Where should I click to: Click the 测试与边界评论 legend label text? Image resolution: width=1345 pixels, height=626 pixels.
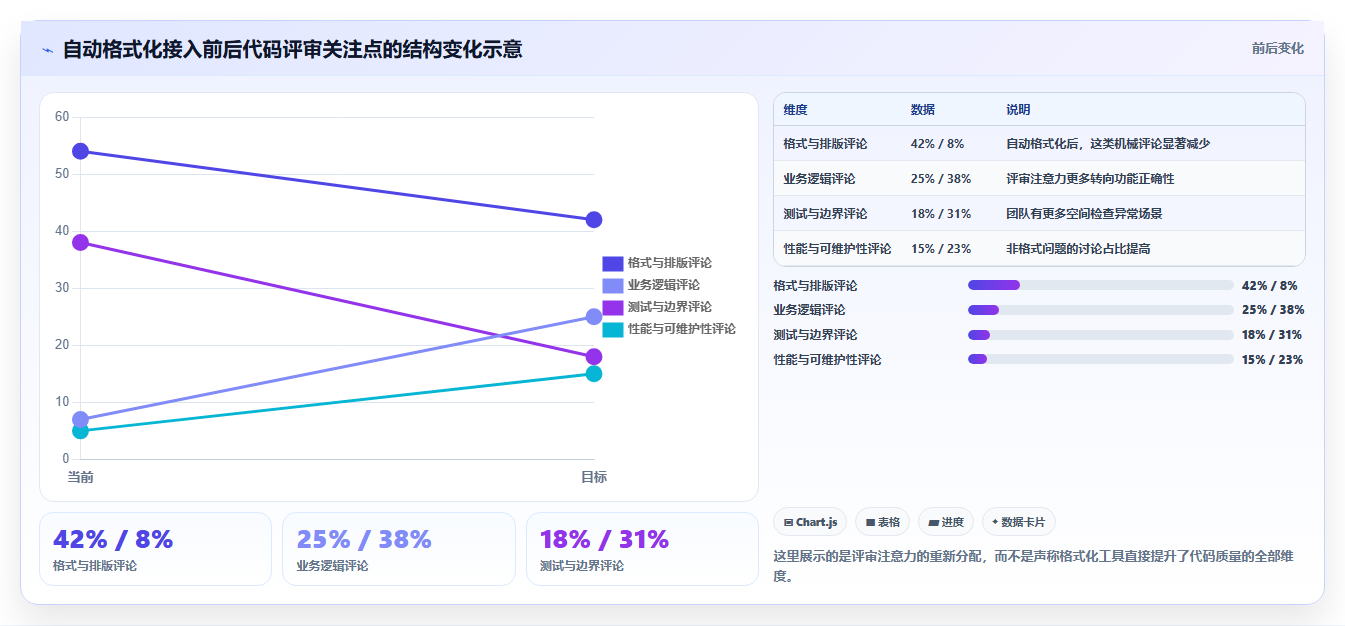tap(670, 307)
